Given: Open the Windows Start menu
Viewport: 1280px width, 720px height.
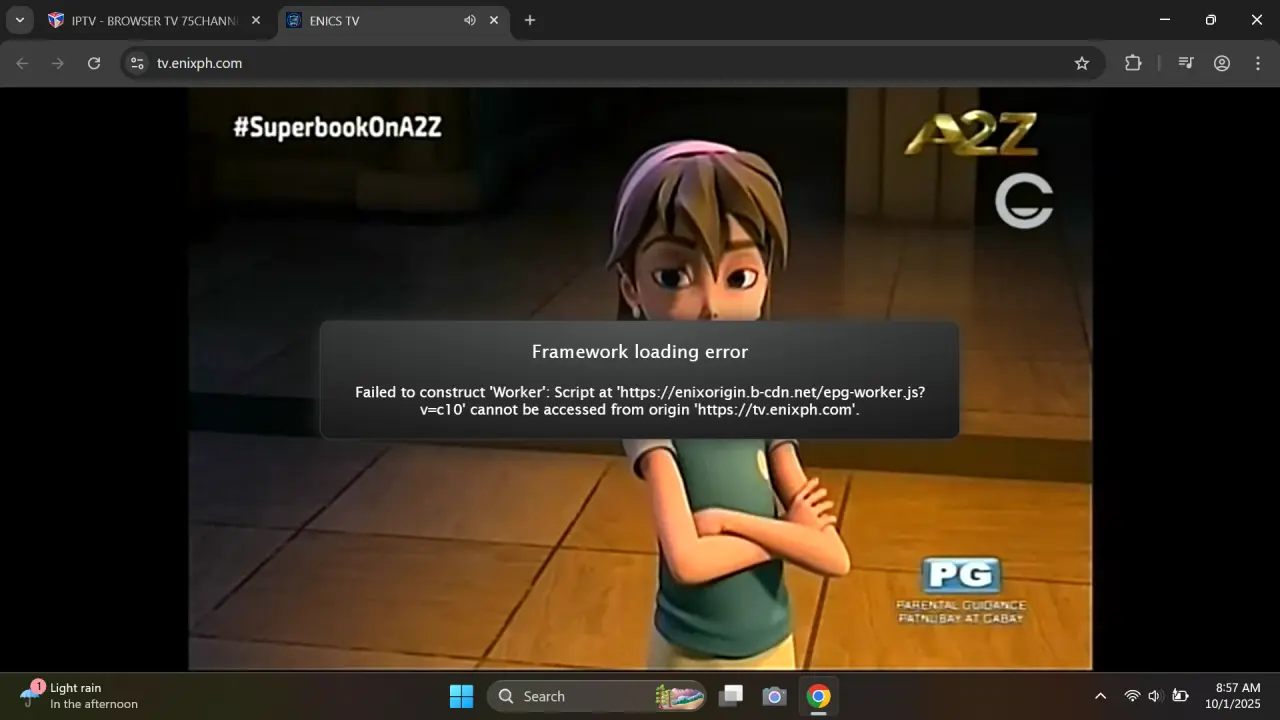Looking at the screenshot, I should pos(461,696).
